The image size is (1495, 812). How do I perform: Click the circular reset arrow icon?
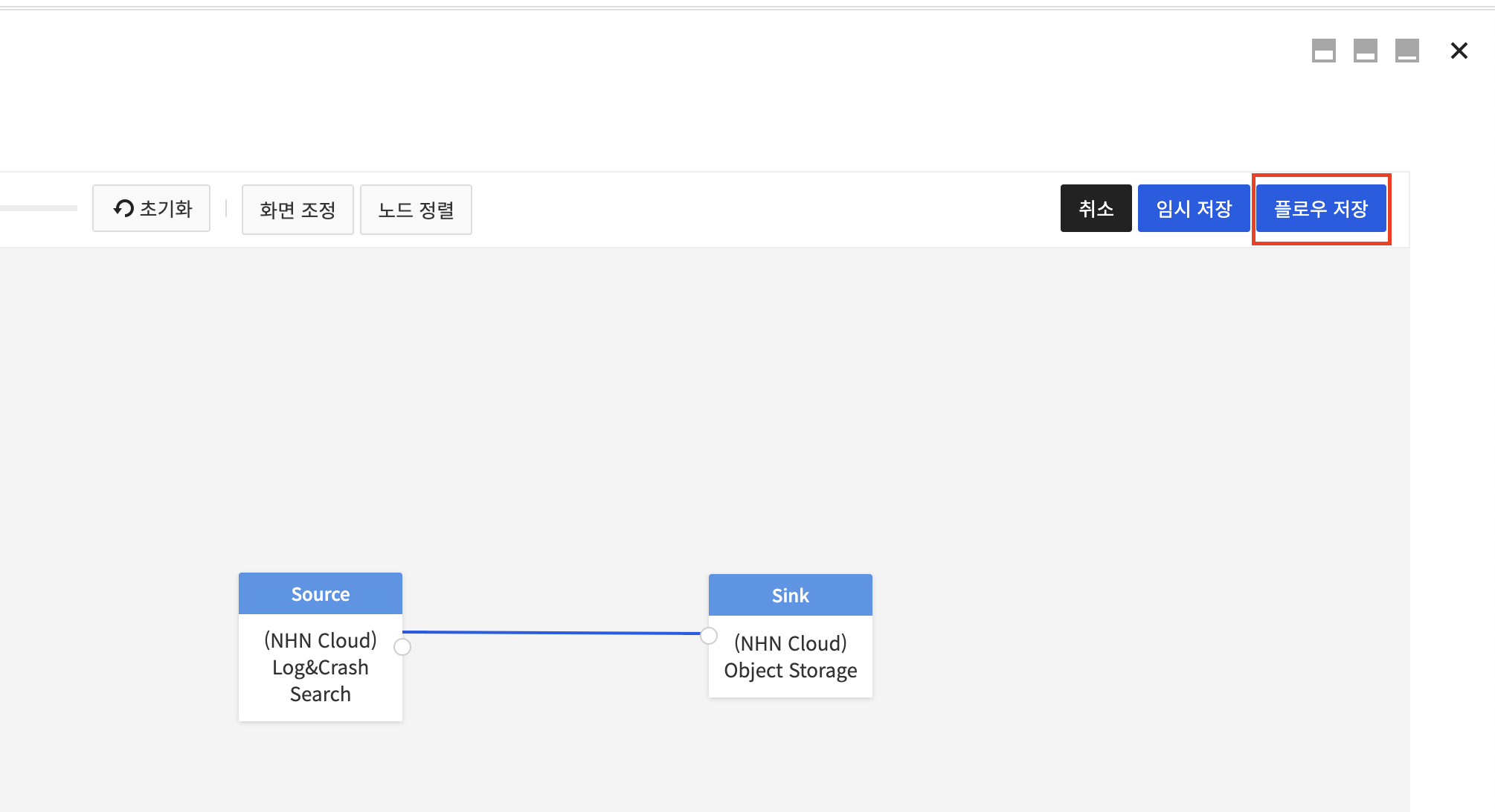pos(123,208)
